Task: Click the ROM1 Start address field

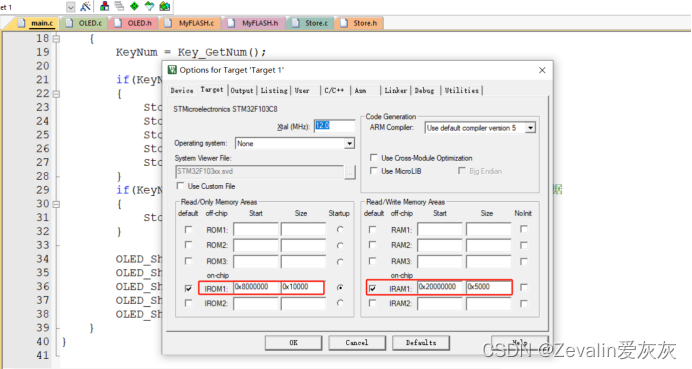Action: pyautogui.click(x=256, y=230)
